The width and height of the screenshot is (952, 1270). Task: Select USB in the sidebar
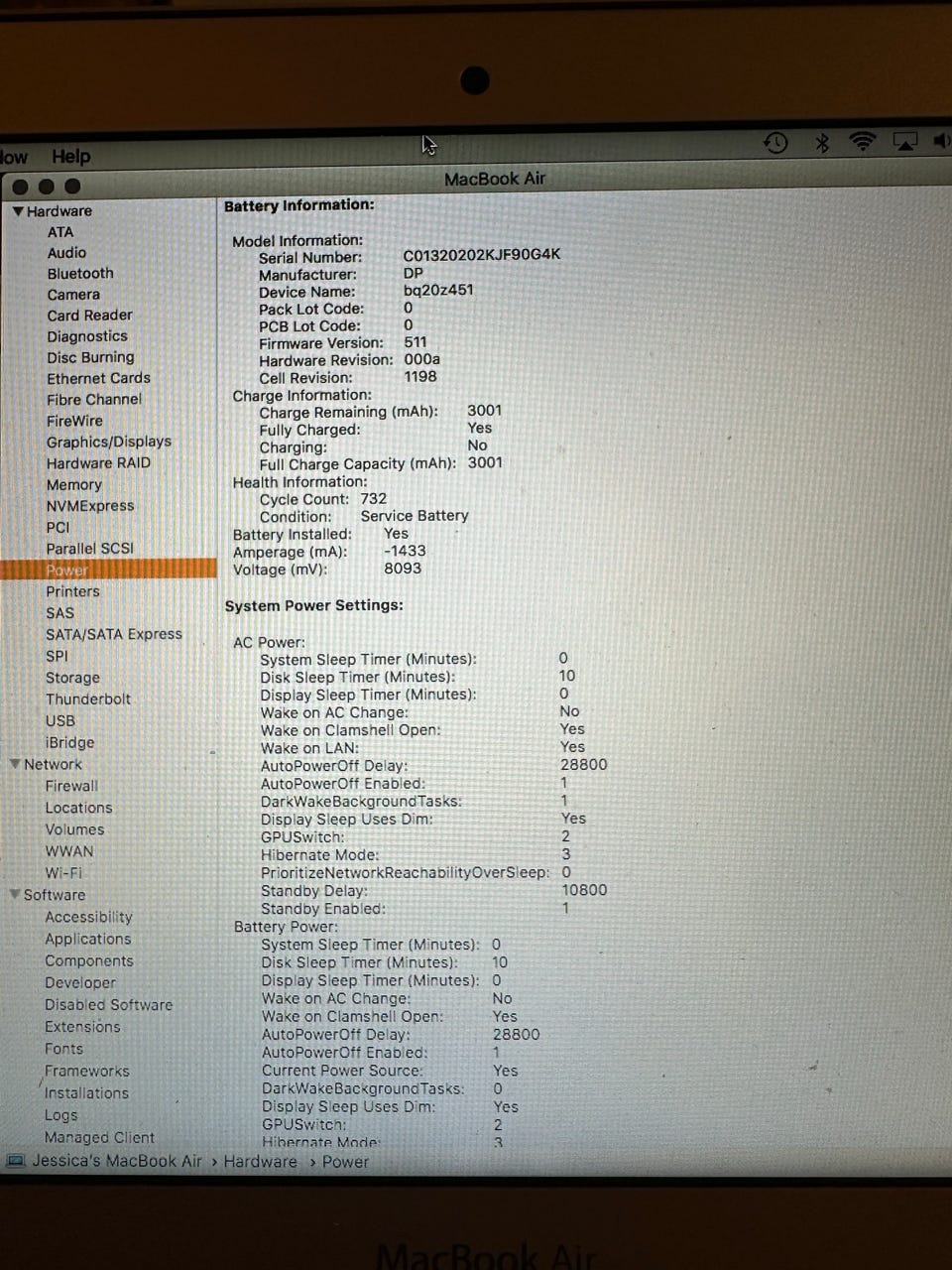click(60, 721)
